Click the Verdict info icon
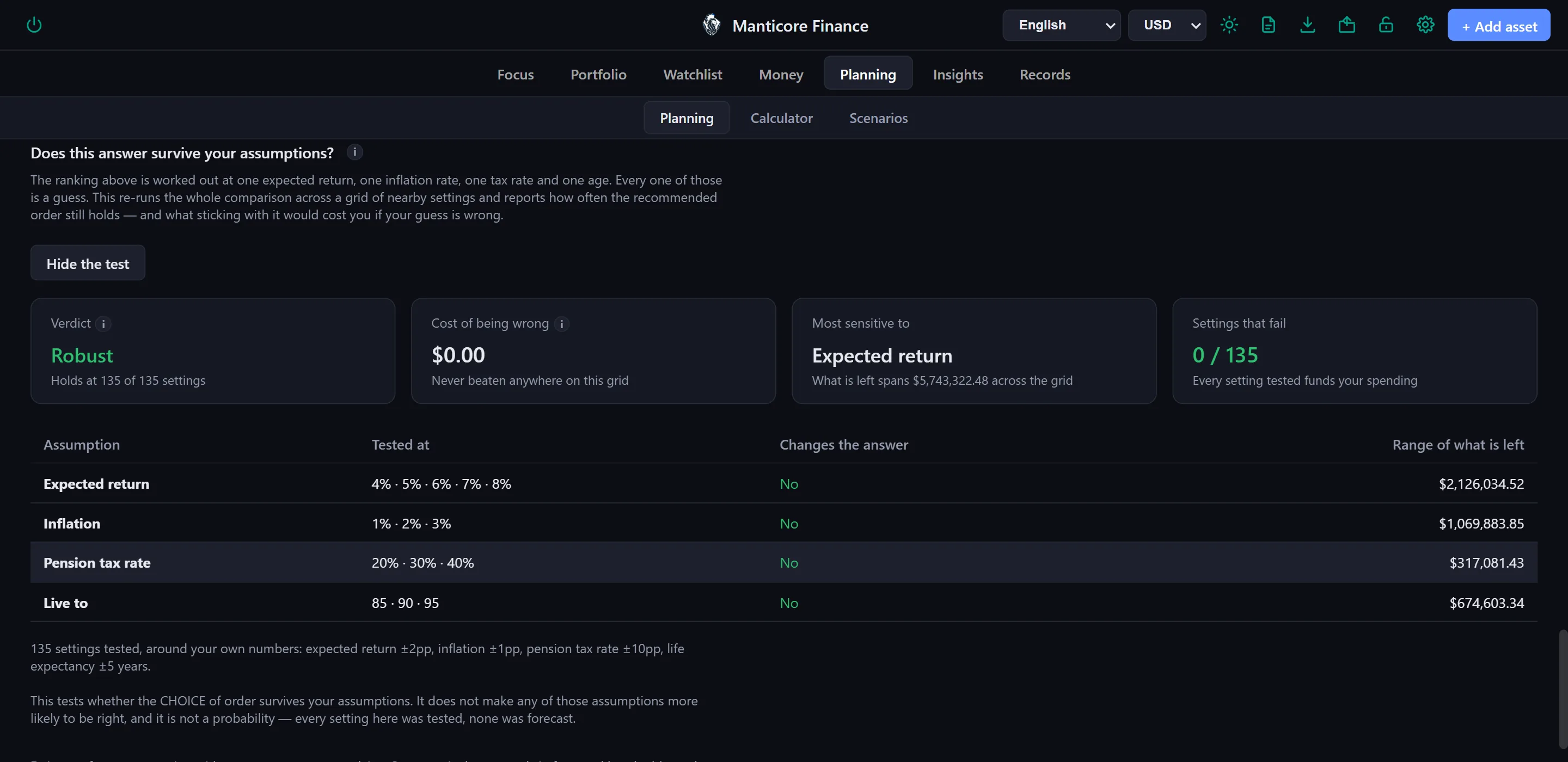This screenshot has width=1568, height=762. tap(103, 324)
